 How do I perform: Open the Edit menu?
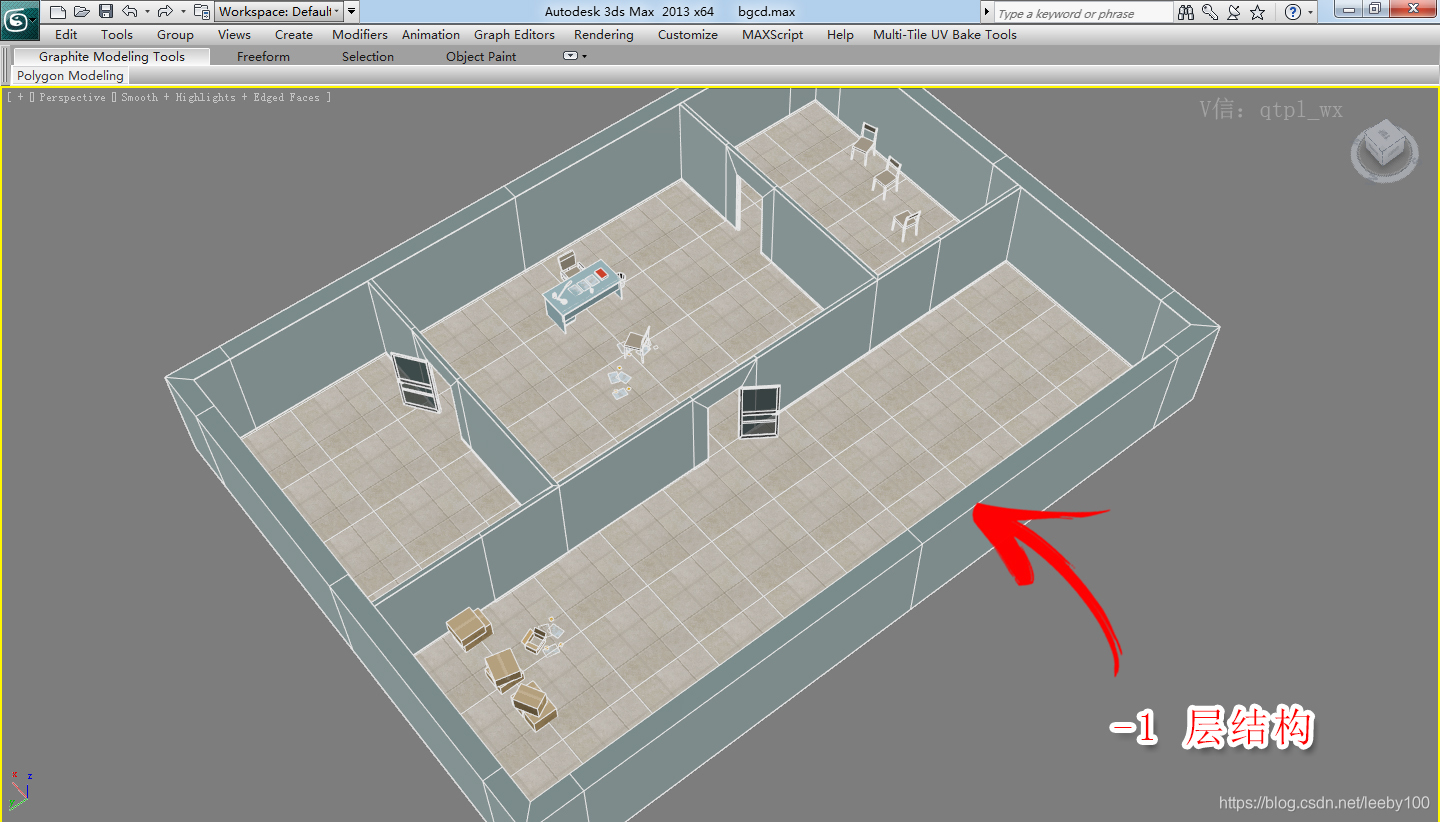pos(66,34)
